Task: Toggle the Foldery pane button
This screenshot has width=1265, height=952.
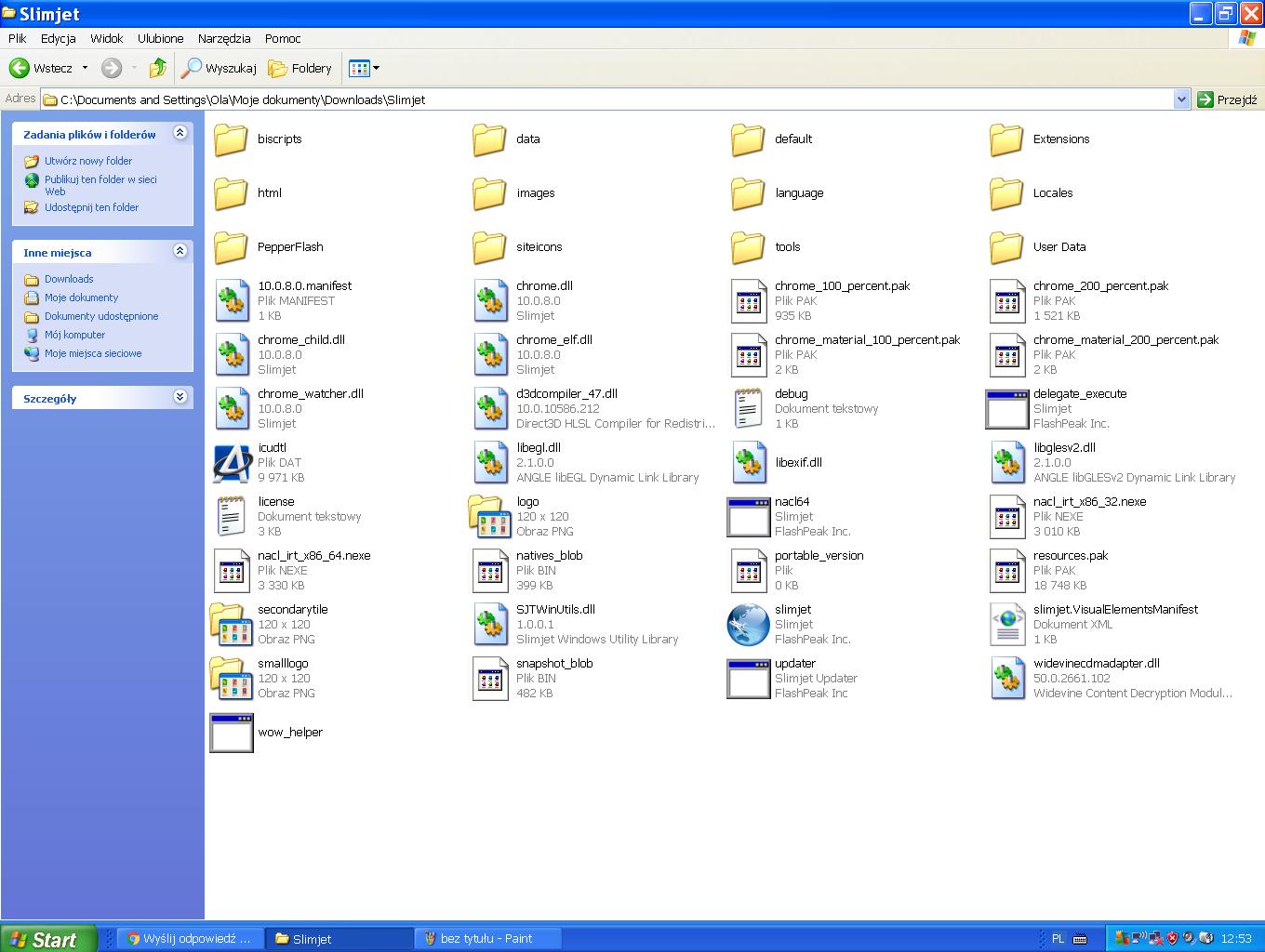Action: (x=300, y=68)
